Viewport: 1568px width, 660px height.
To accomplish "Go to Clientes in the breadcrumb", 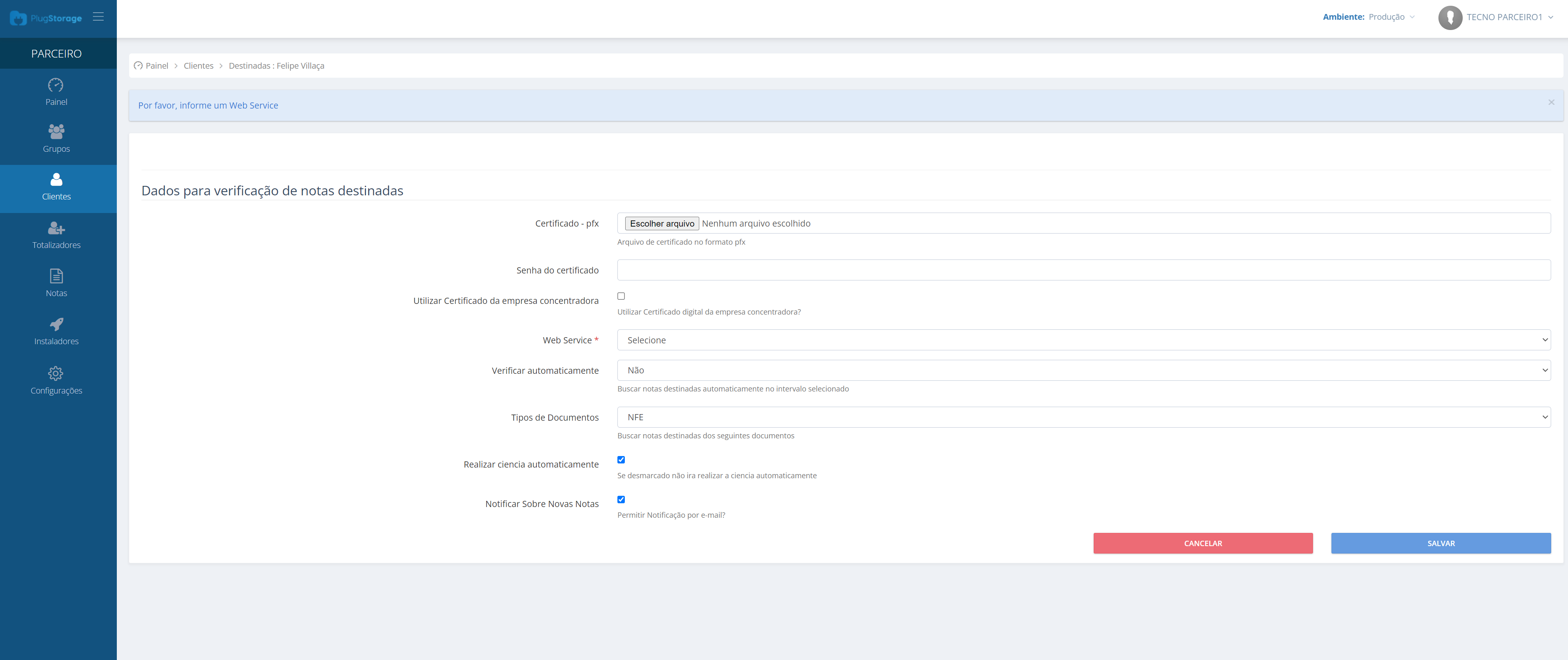I will pyautogui.click(x=198, y=66).
